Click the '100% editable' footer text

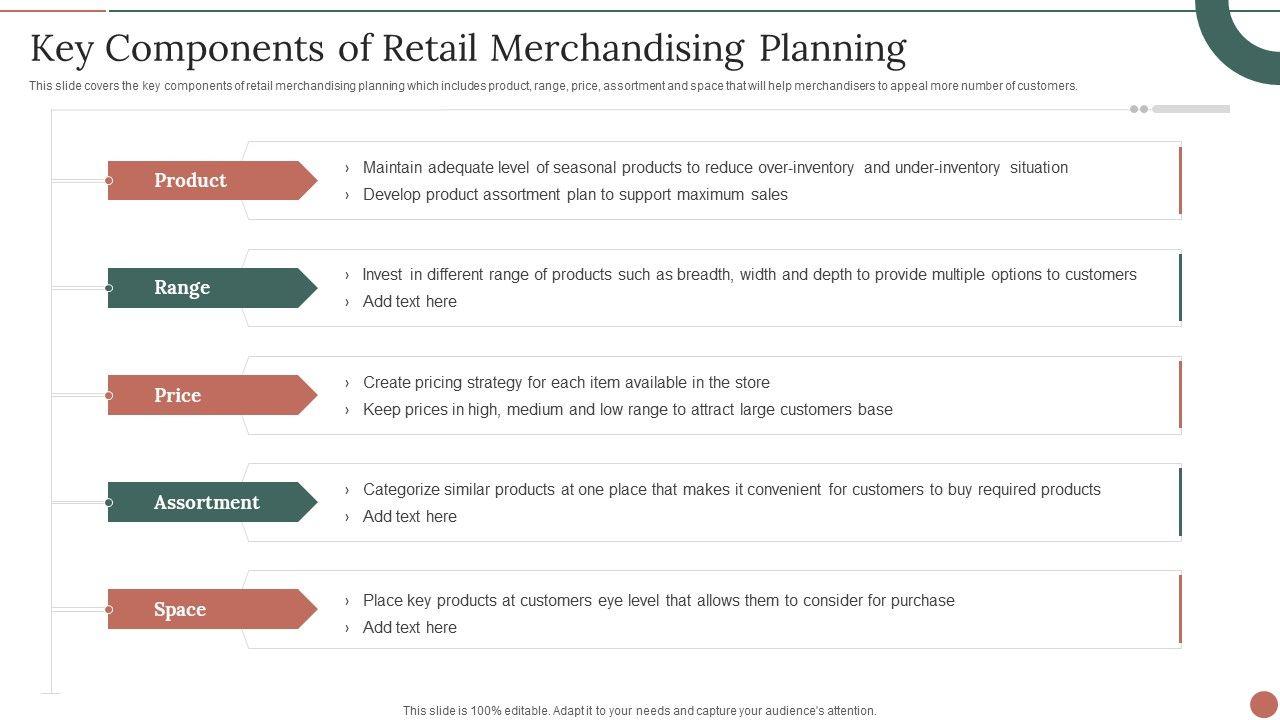tap(639, 711)
